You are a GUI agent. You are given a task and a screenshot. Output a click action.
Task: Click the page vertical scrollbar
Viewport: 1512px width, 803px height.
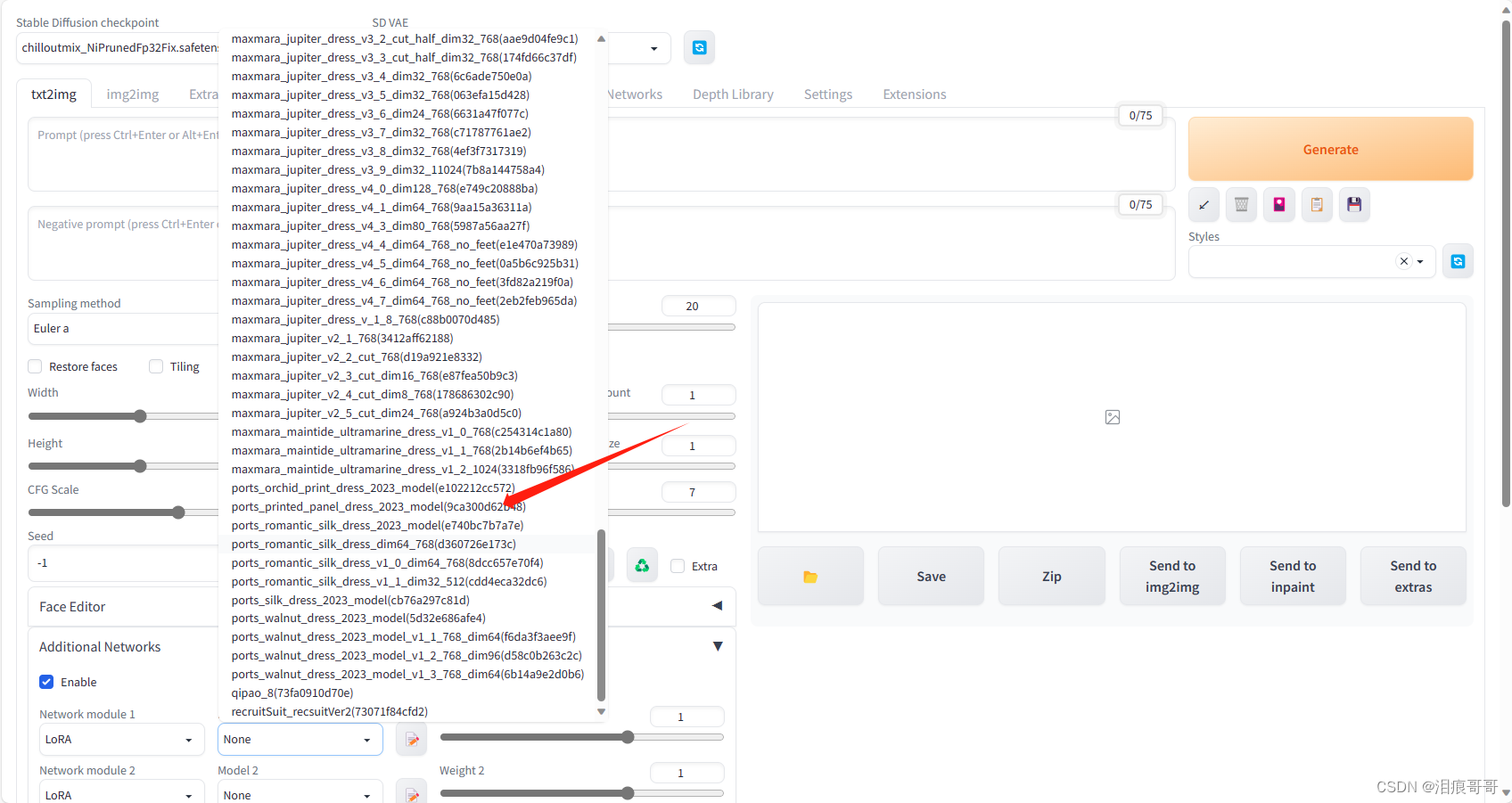click(x=1506, y=263)
